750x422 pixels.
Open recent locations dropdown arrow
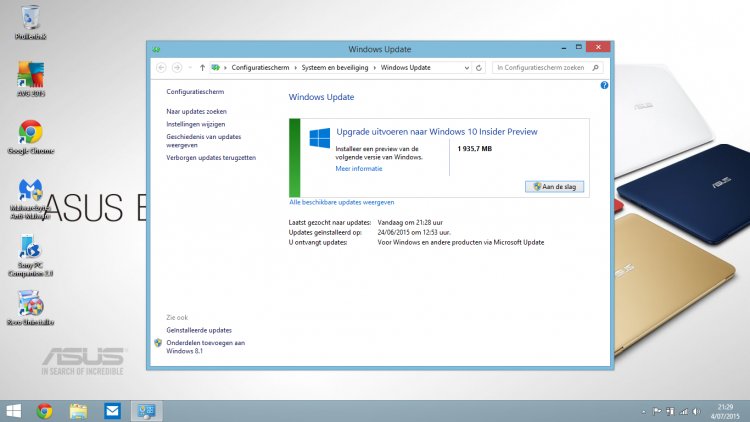190,67
